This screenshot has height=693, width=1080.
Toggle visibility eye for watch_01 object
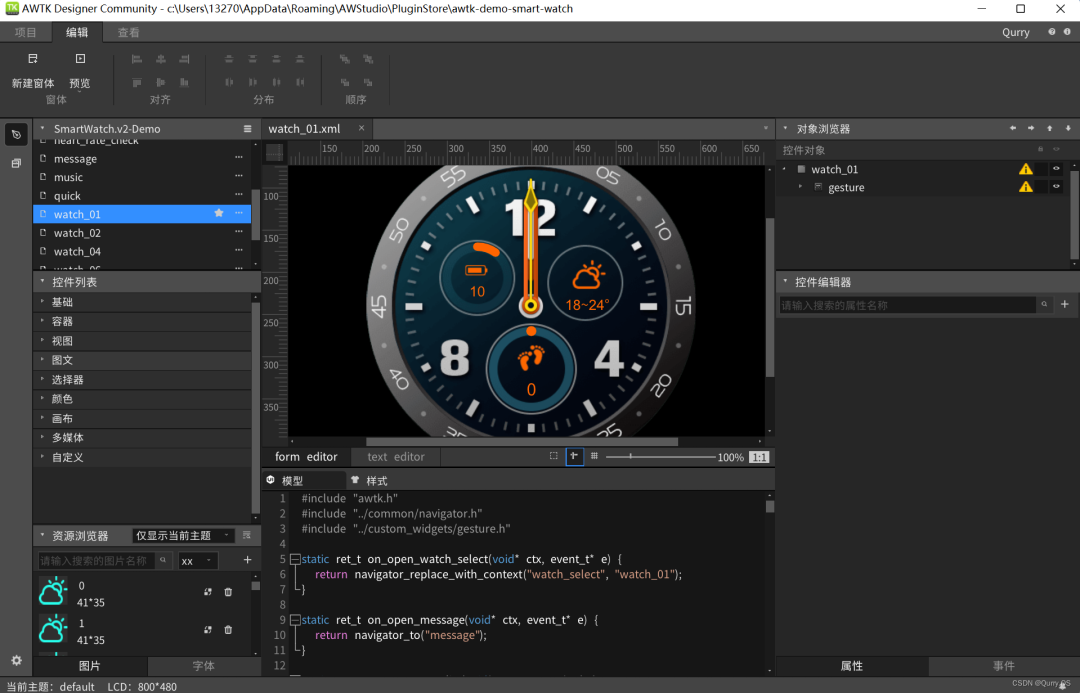[1055, 169]
